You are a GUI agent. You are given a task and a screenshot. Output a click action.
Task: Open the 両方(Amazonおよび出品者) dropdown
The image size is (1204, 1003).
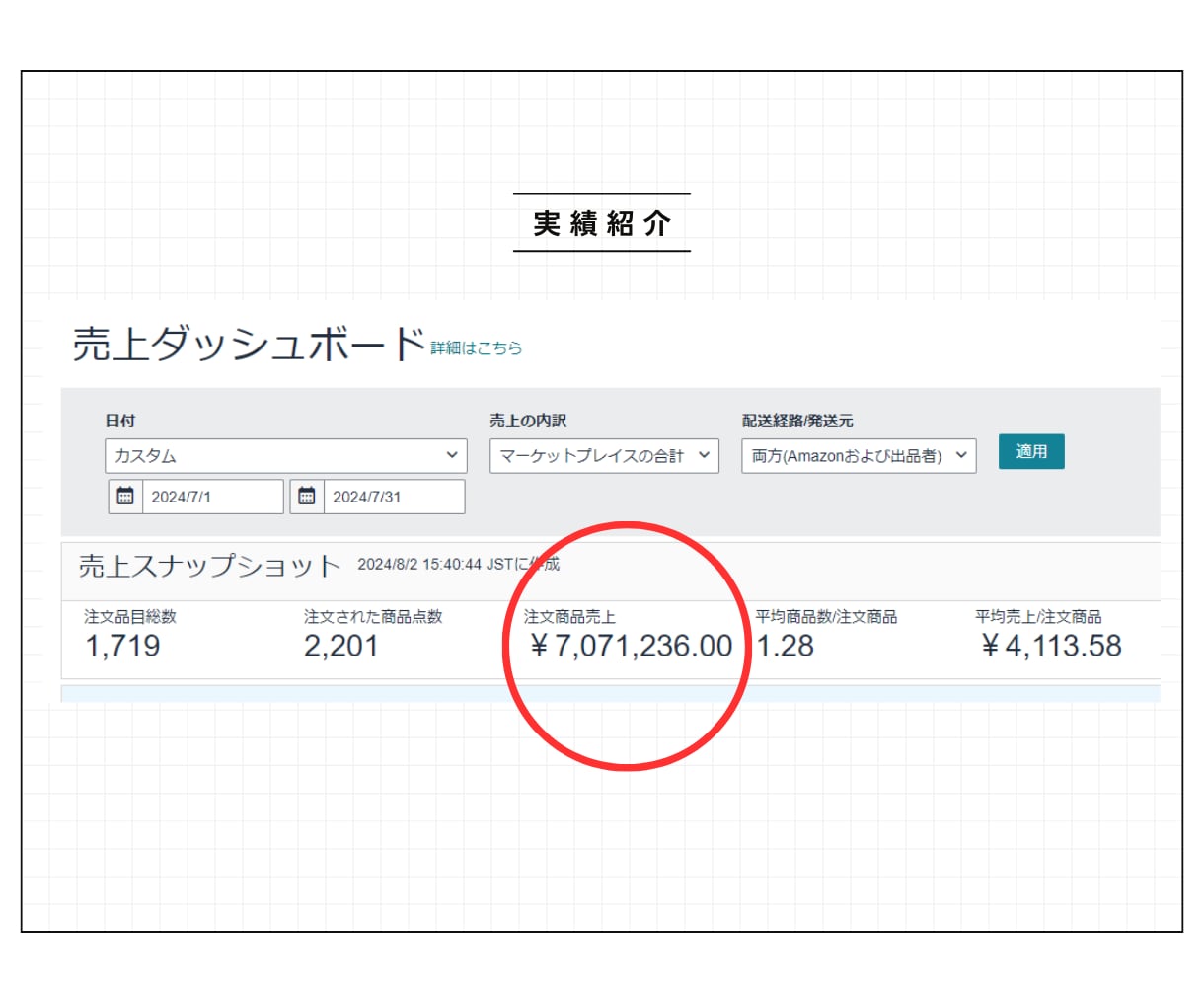click(x=859, y=455)
